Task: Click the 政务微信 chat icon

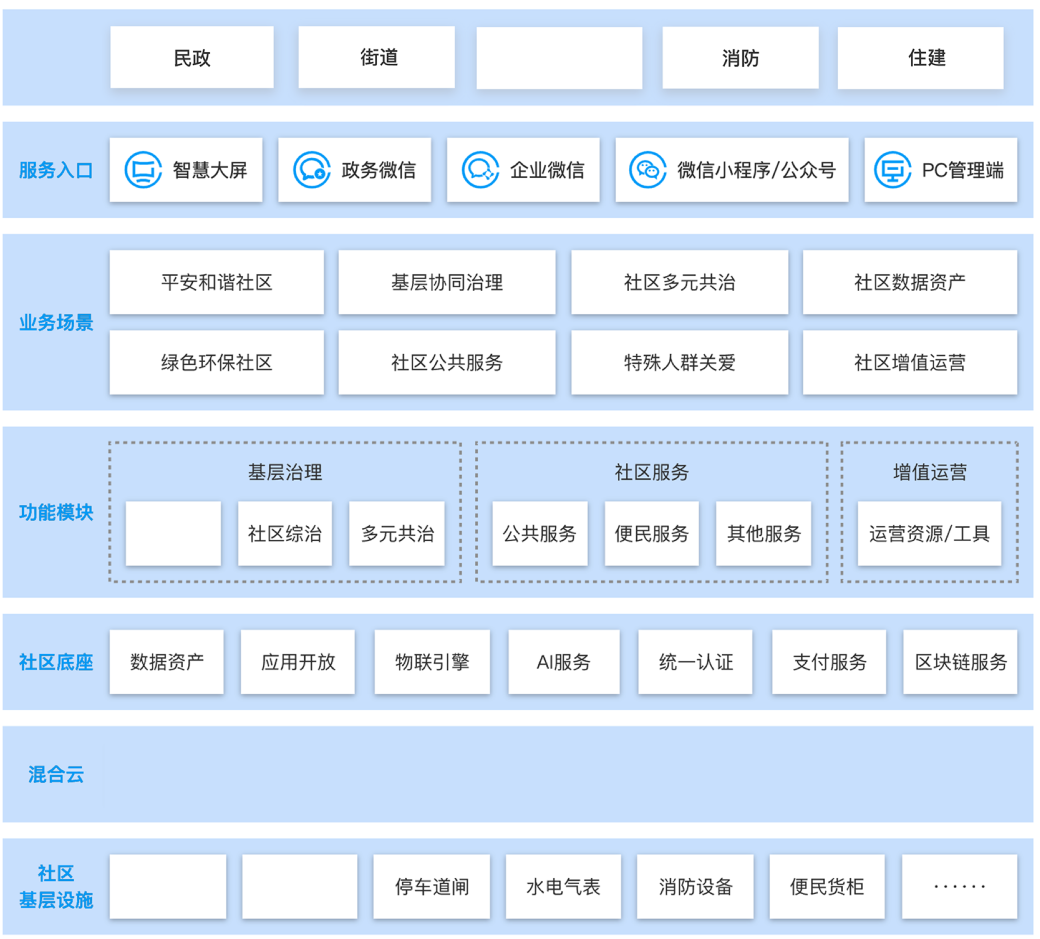Action: tap(312, 170)
